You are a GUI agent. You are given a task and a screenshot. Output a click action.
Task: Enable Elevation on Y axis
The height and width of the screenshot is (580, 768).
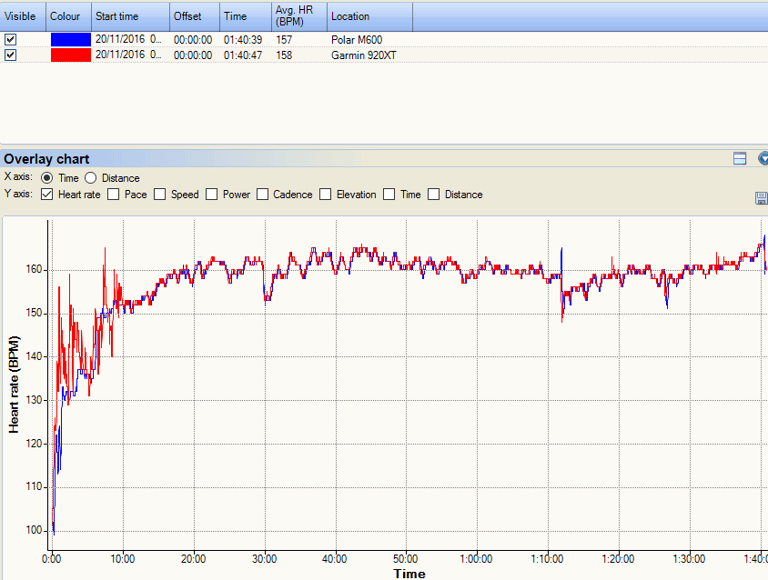pyautogui.click(x=325, y=194)
